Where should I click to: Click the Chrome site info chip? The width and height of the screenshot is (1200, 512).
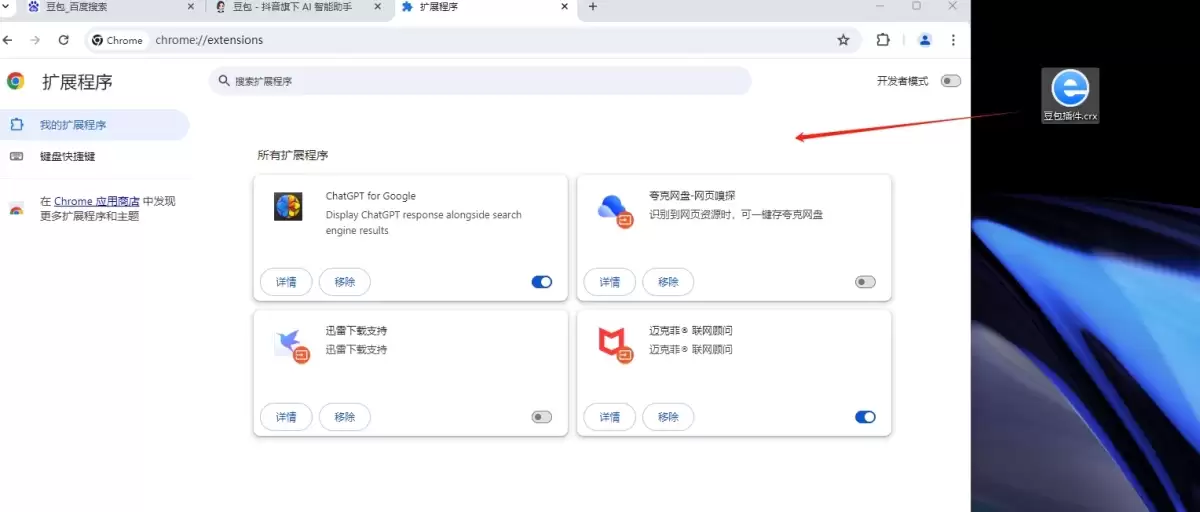pos(118,40)
